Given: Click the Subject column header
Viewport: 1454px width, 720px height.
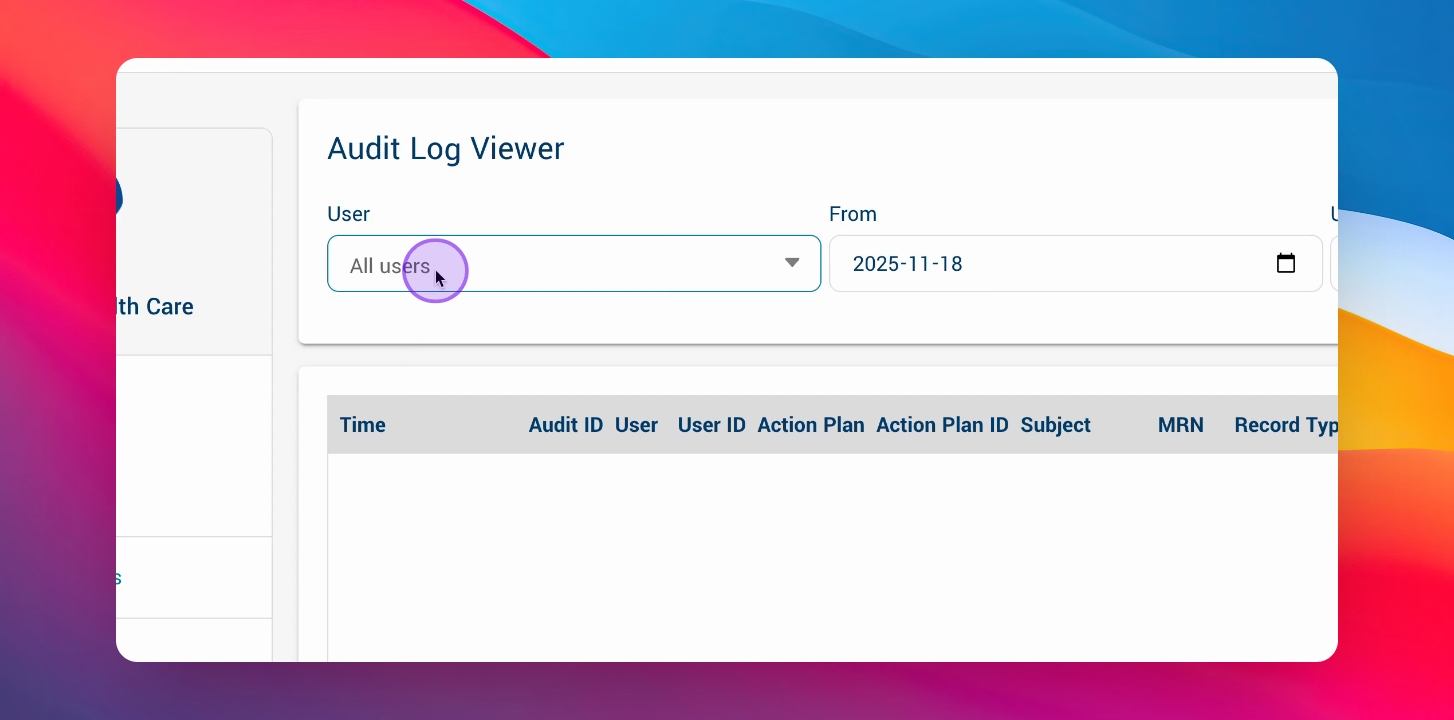Looking at the screenshot, I should (1056, 425).
